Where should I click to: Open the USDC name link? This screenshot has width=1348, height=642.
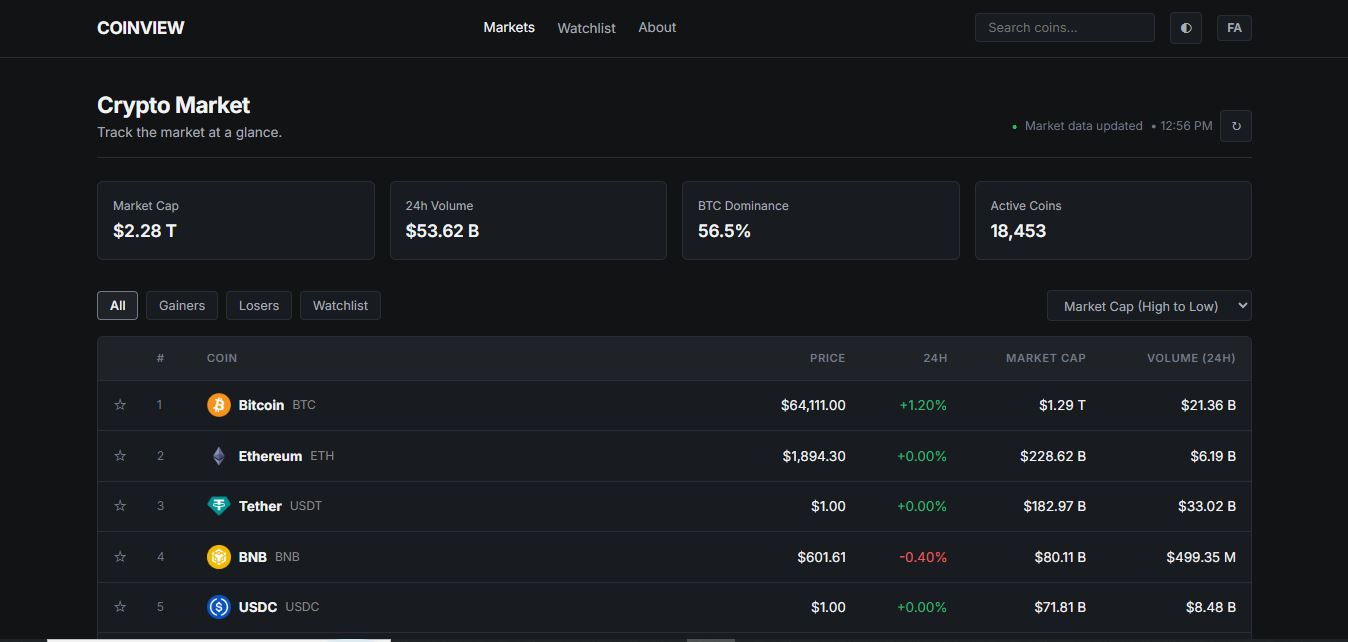click(x=258, y=607)
